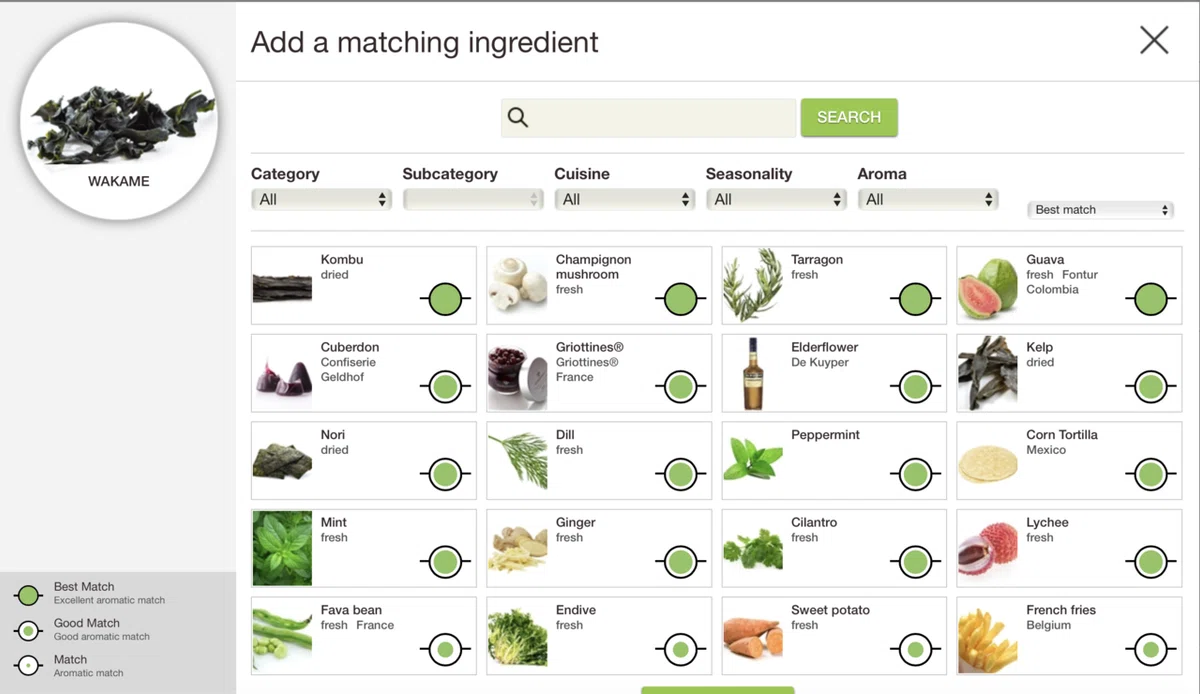The image size is (1200, 694).
Task: Expand the Cuisine filter dropdown
Action: [624, 200]
